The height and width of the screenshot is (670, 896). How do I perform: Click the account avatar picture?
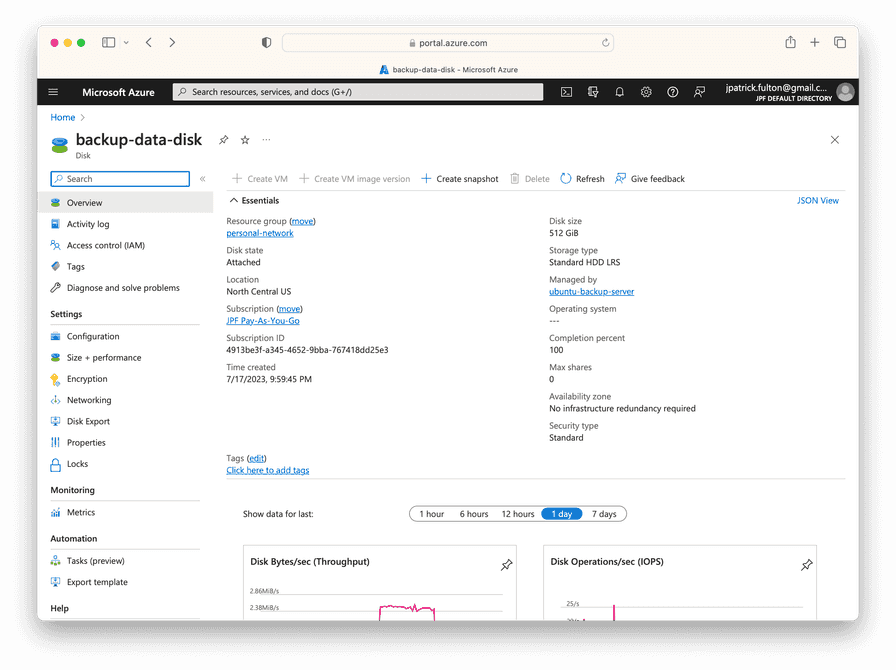coord(845,92)
